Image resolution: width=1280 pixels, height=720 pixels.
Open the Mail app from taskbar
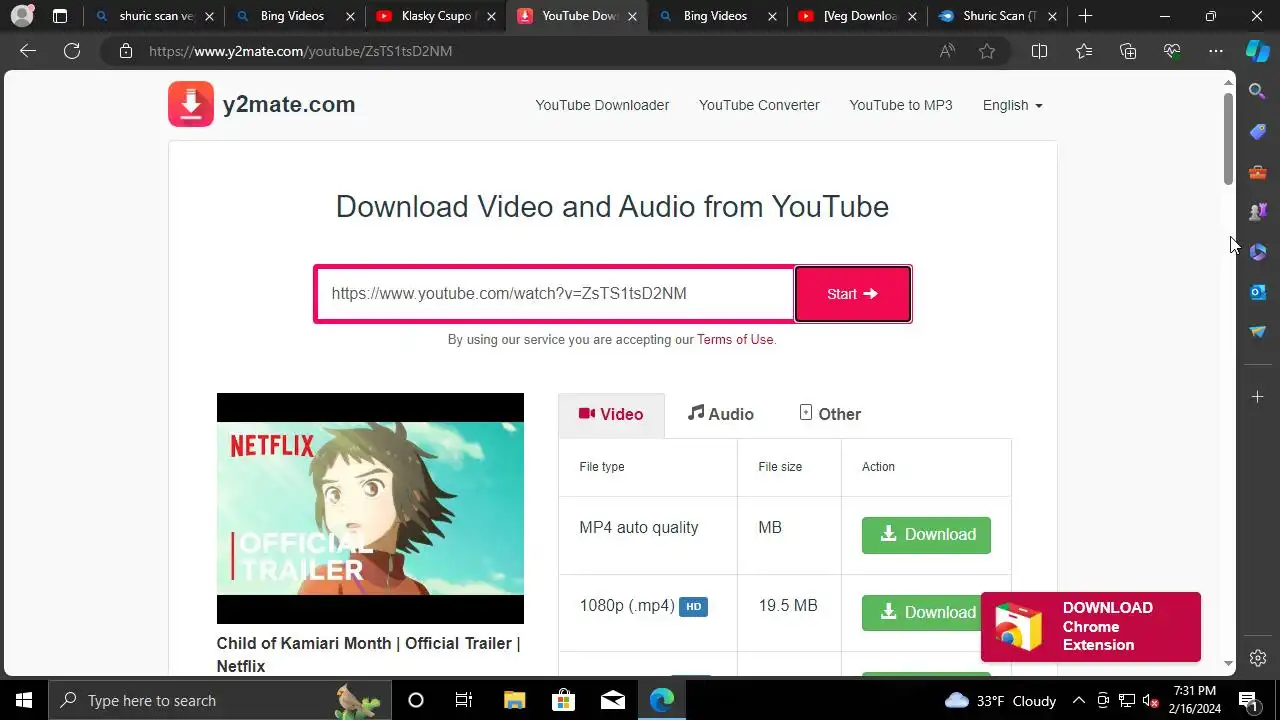coord(613,700)
